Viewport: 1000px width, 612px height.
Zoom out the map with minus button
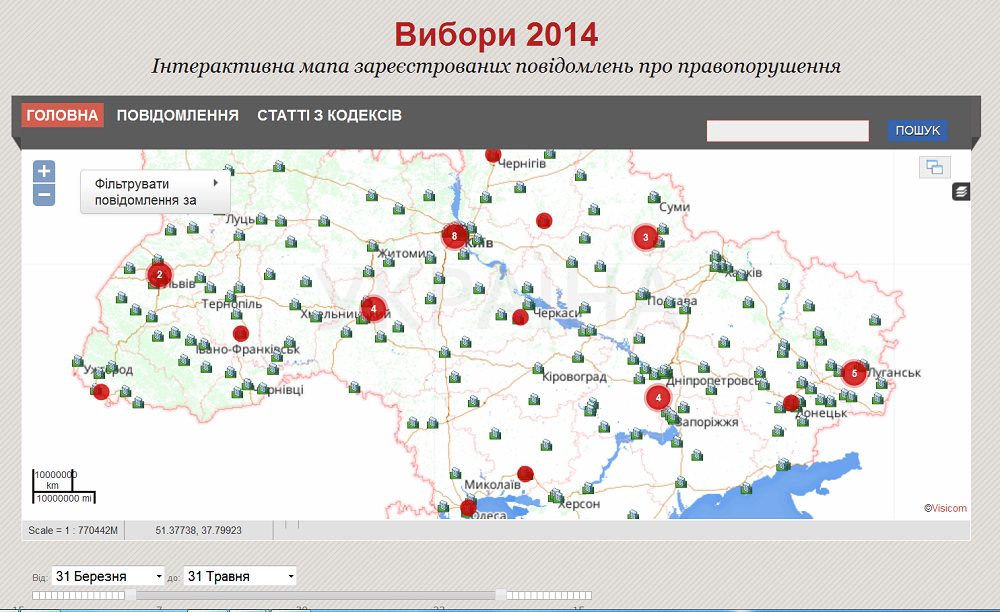click(44, 195)
